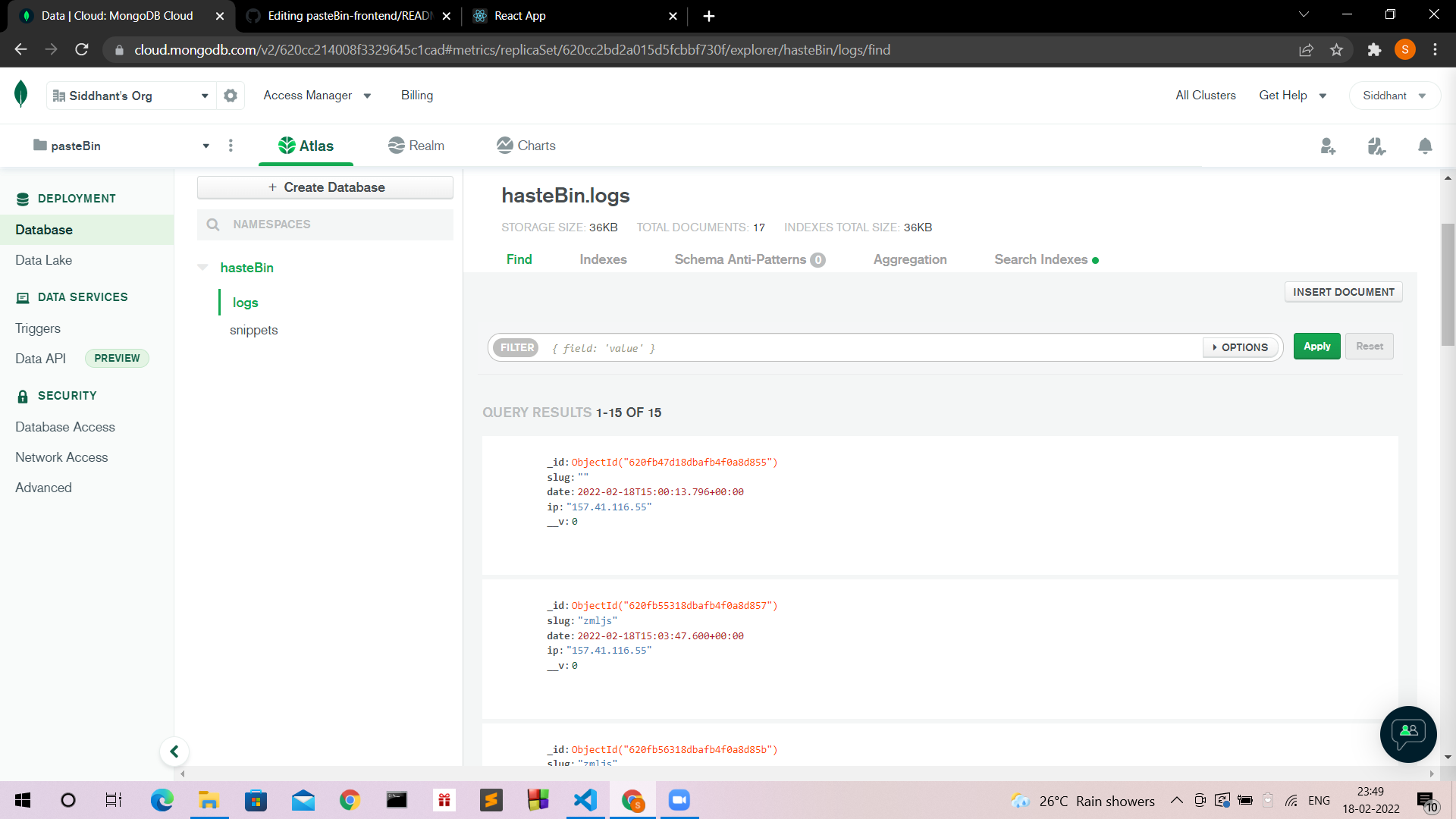1456x819 pixels.
Task: Expand the filter OPTIONS disclosure
Action: 1240,347
